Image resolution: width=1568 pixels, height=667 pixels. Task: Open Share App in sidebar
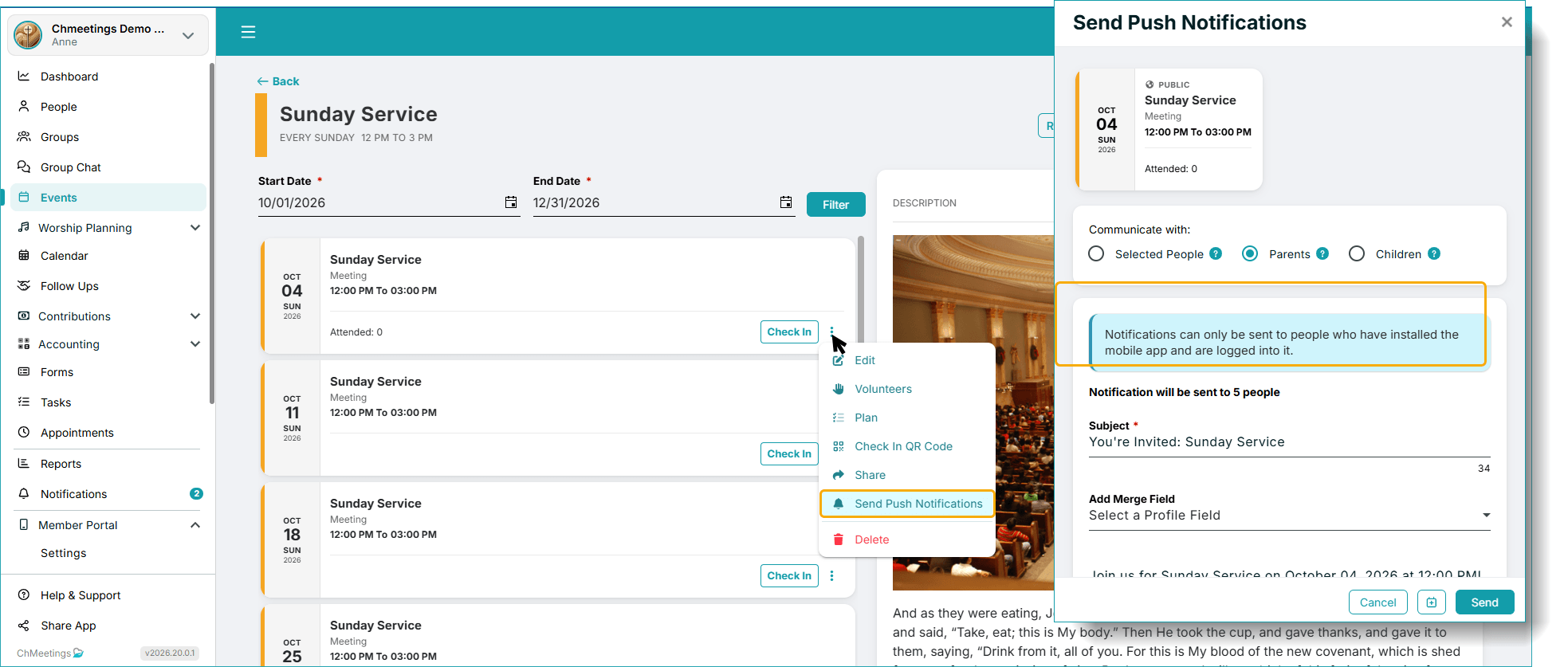(x=68, y=626)
